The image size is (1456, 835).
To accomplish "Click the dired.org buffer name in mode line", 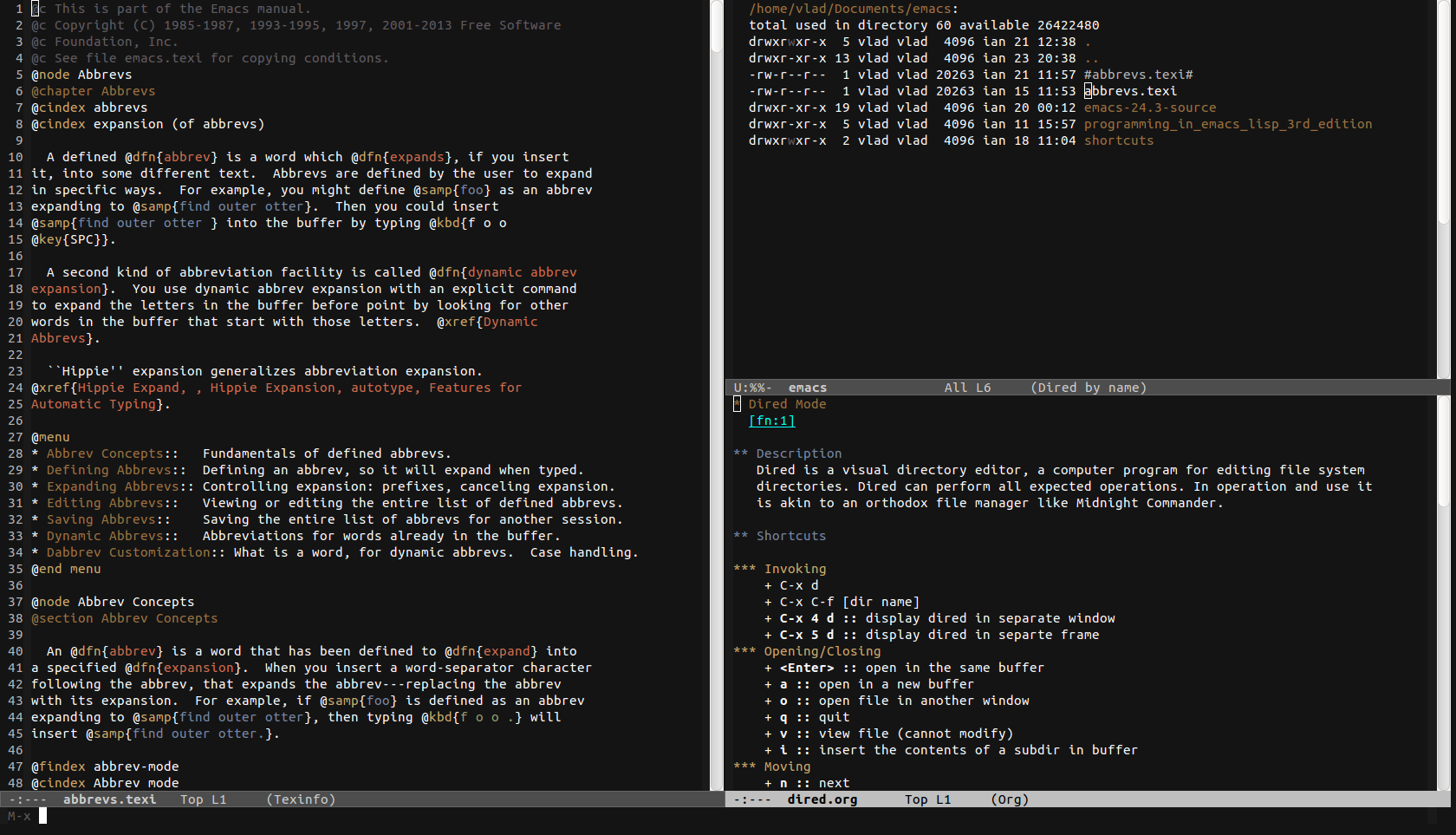I will 822,799.
